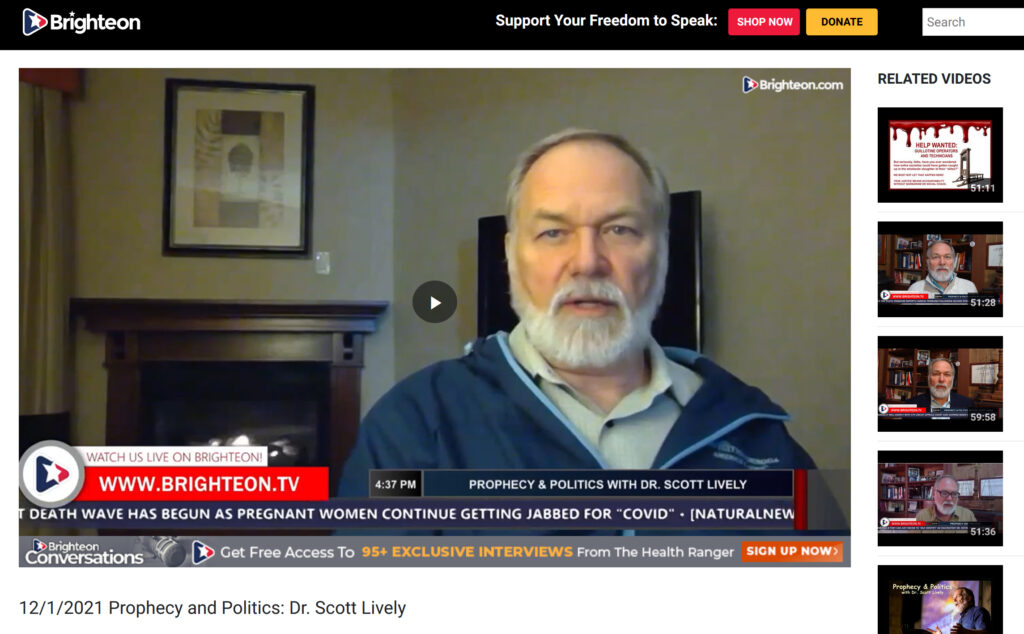Click the video title Prophecy and Politics
The width and height of the screenshot is (1024, 634).
pos(212,608)
